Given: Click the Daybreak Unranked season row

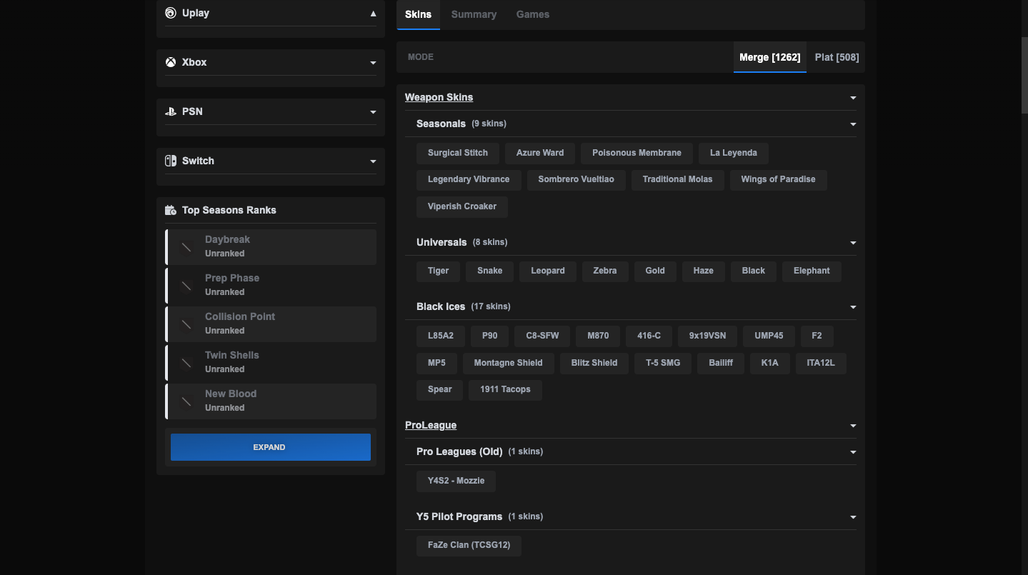Looking at the screenshot, I should pyautogui.click(x=271, y=247).
